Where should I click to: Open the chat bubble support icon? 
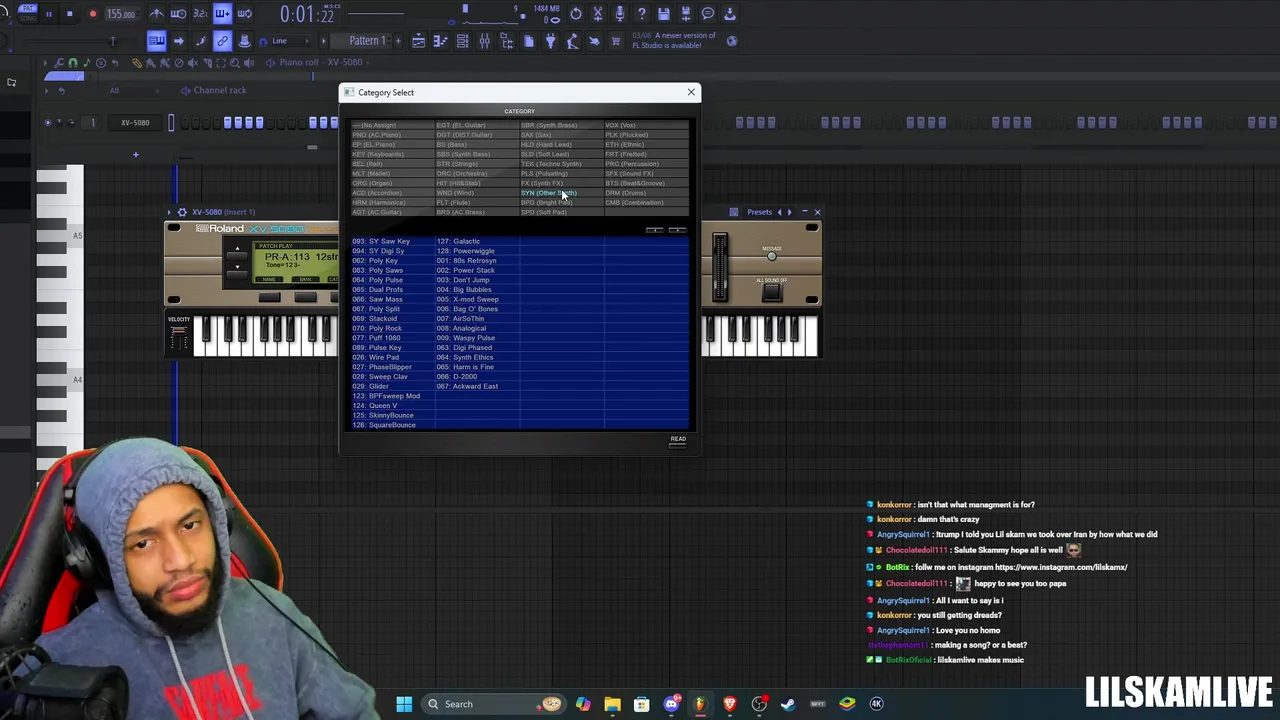click(707, 14)
